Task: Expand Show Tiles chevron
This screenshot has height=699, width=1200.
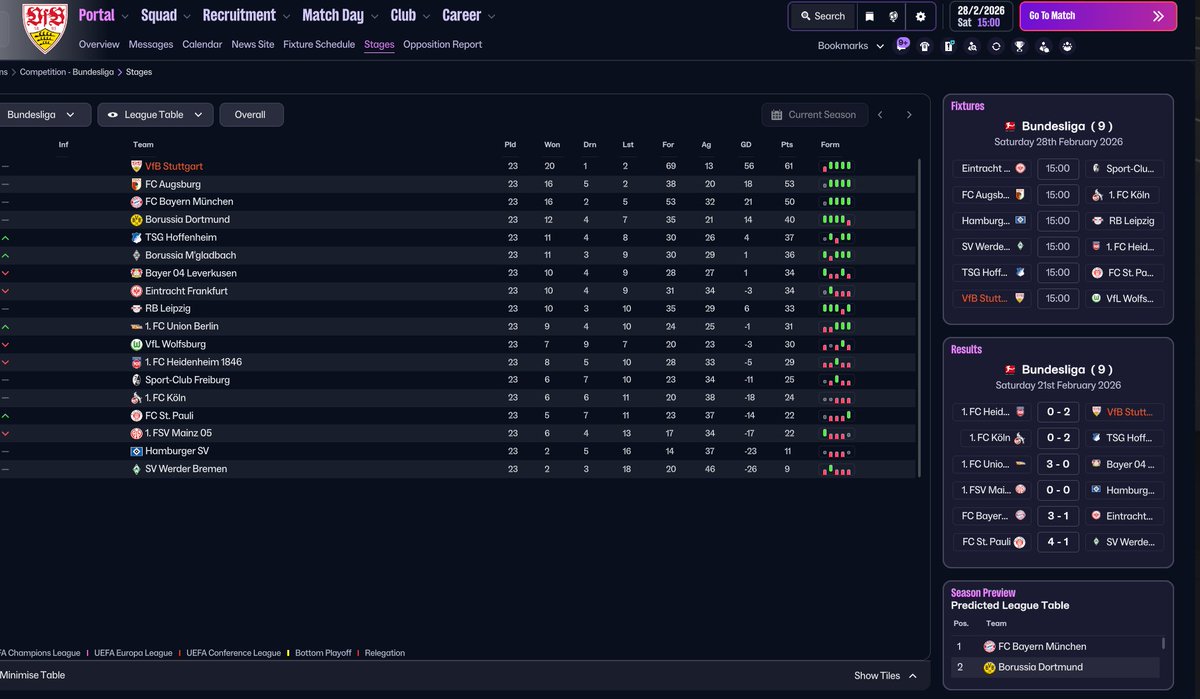Action: click(912, 676)
